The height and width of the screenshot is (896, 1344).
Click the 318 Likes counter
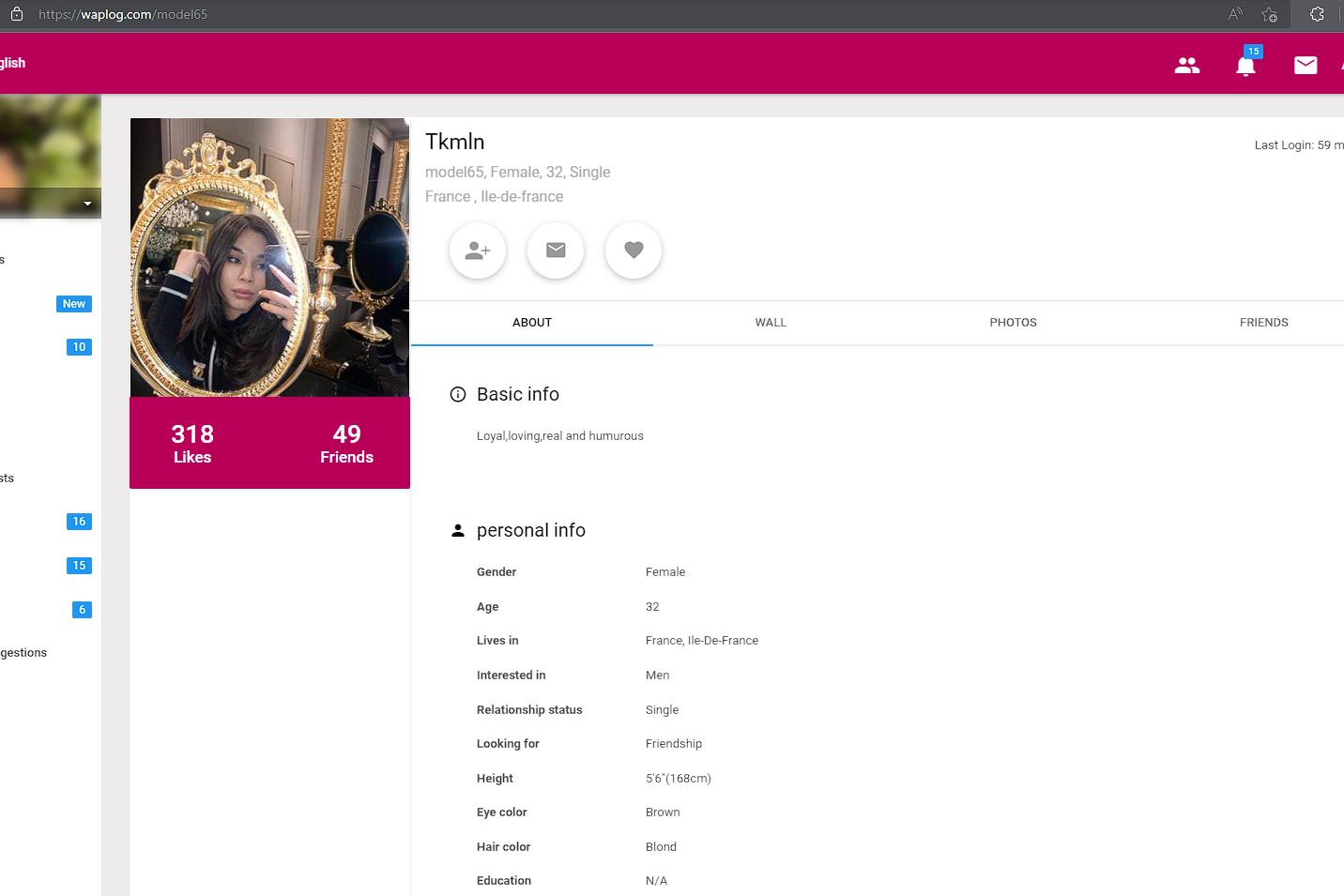[192, 444]
